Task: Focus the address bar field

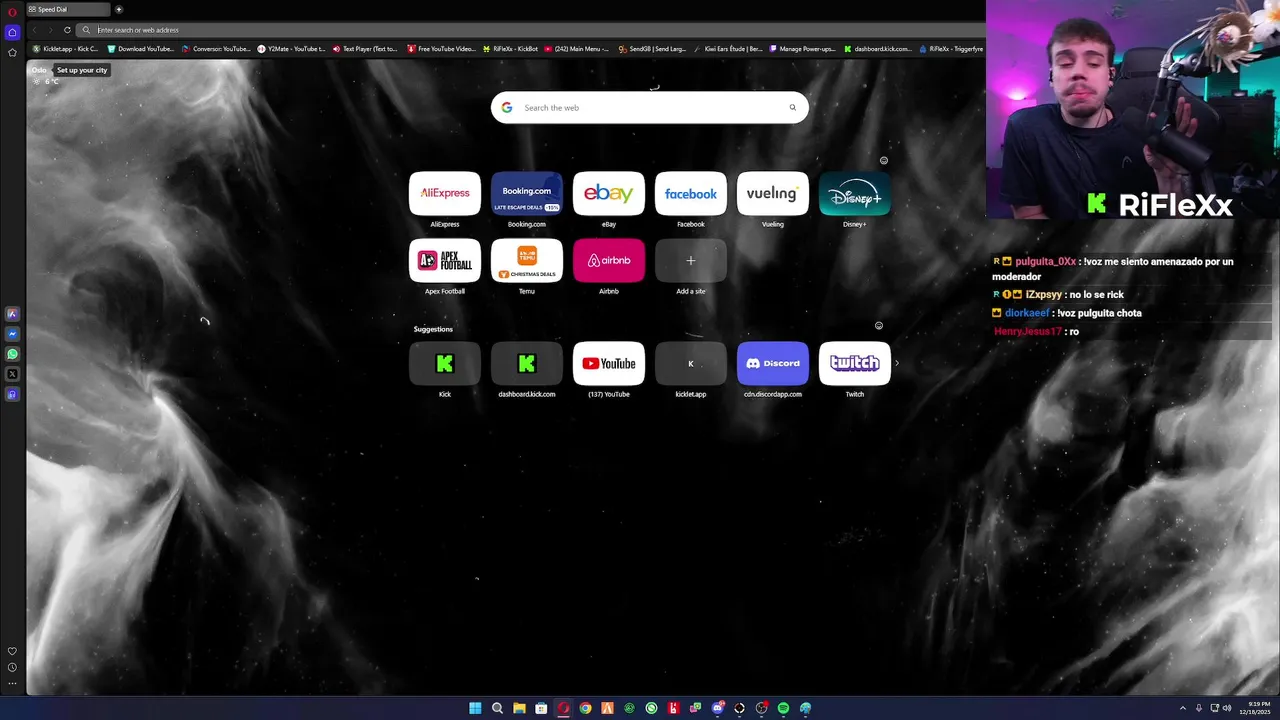Action: (530, 30)
